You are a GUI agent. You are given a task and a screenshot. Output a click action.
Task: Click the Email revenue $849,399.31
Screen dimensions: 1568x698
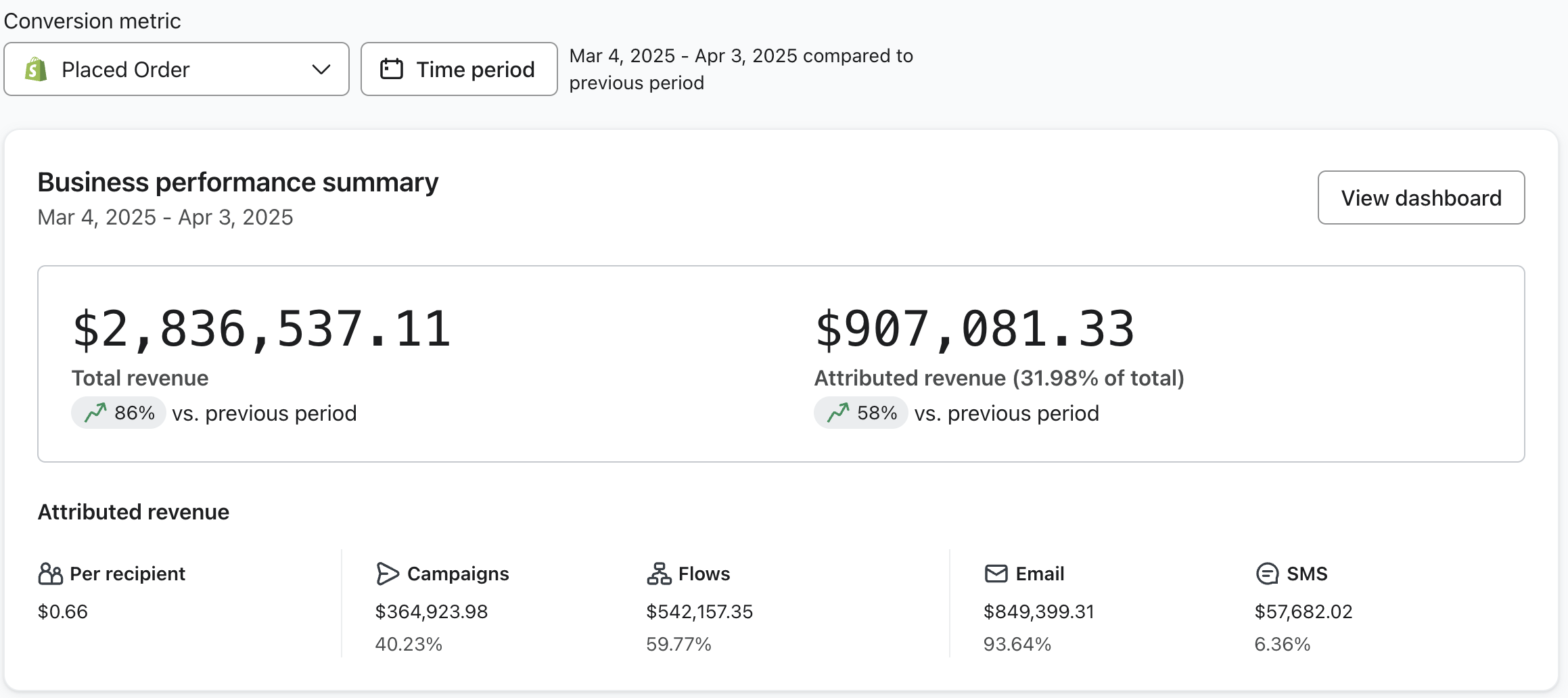pyautogui.click(x=1039, y=611)
